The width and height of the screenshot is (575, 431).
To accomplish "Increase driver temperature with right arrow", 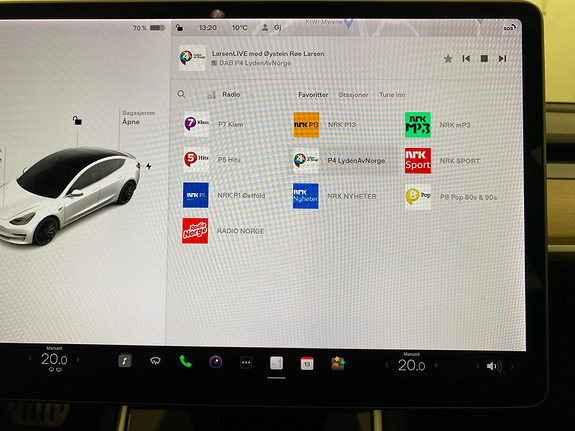I will tap(78, 359).
